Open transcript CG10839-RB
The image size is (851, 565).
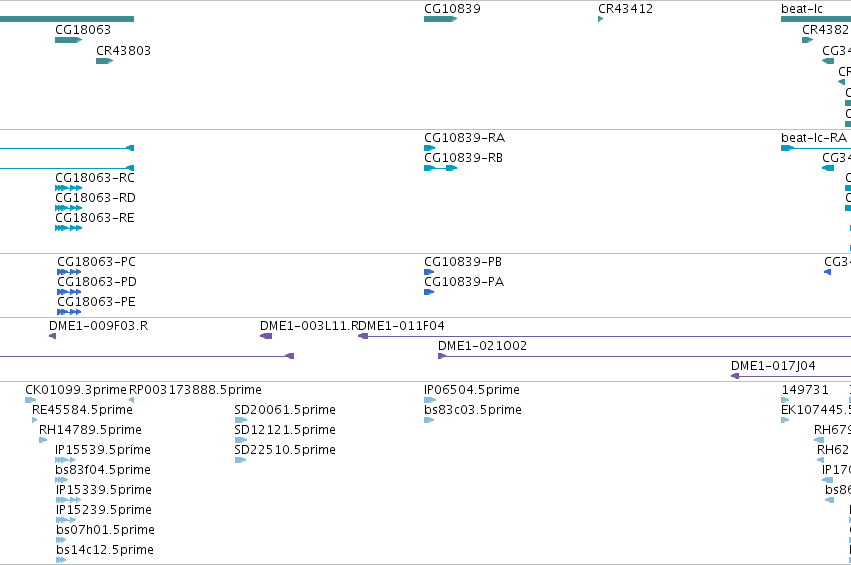click(463, 158)
